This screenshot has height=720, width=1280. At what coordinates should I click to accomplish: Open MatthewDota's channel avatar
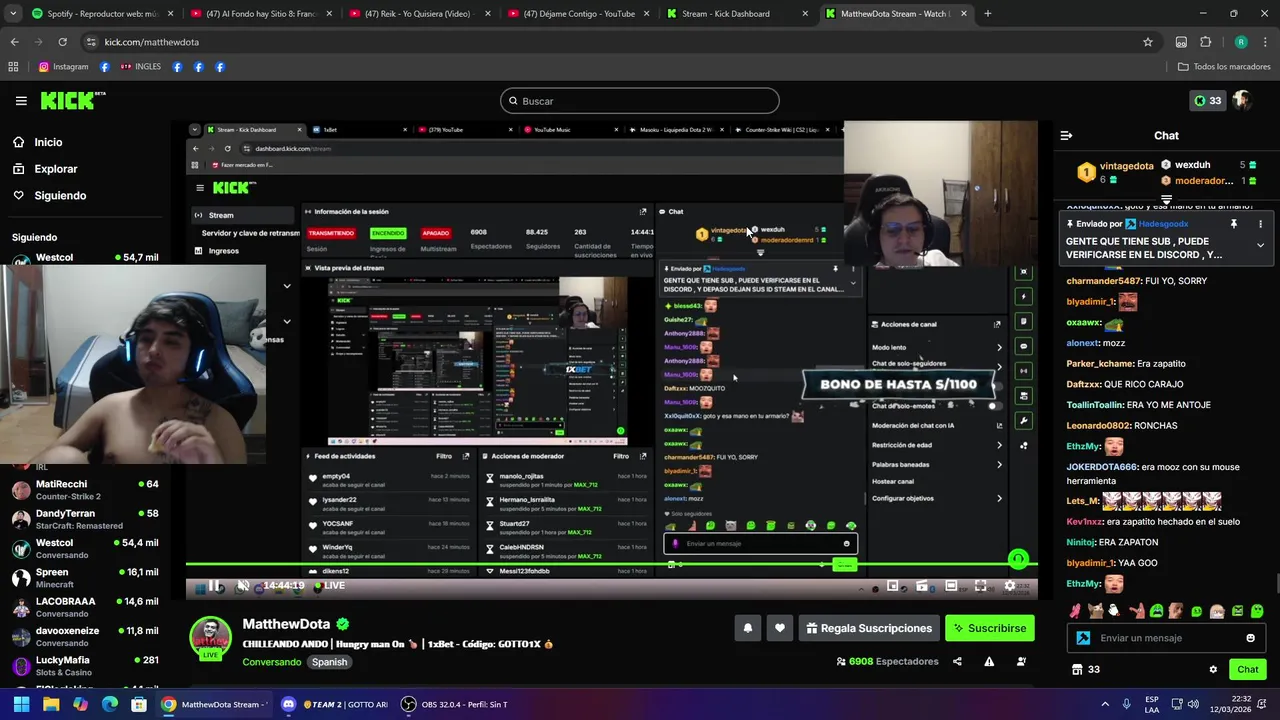pos(211,638)
